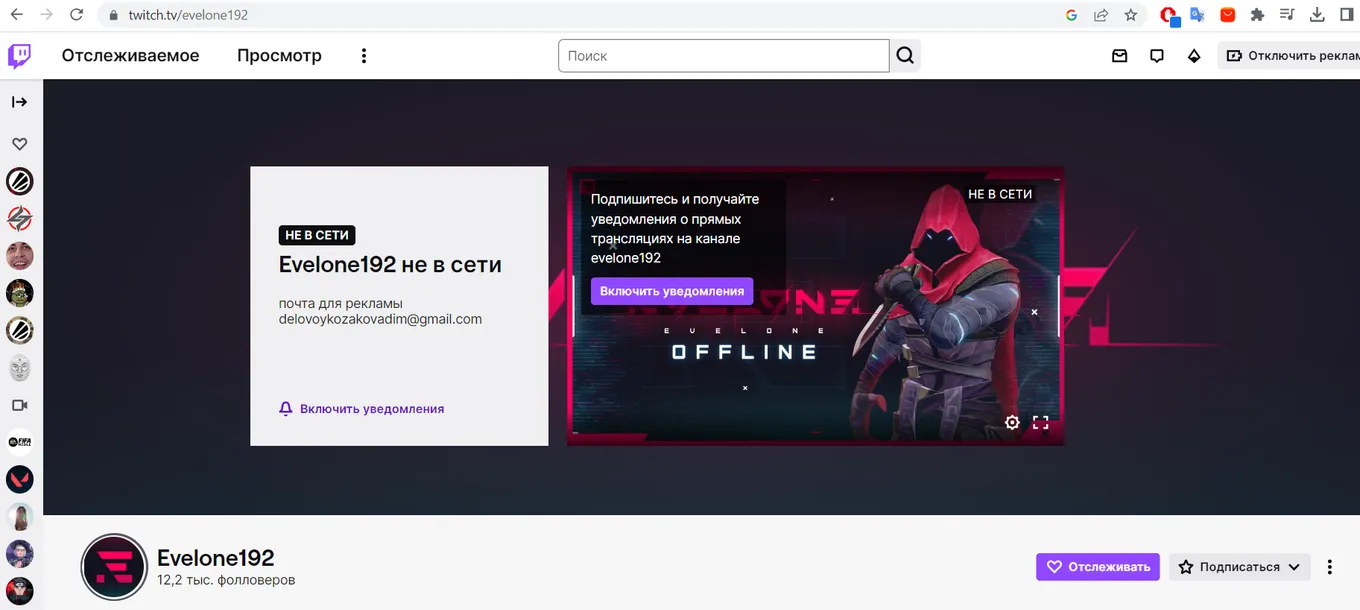Open the red Opera-like extension icon
Viewport: 1360px width, 610px height.
point(1167,15)
